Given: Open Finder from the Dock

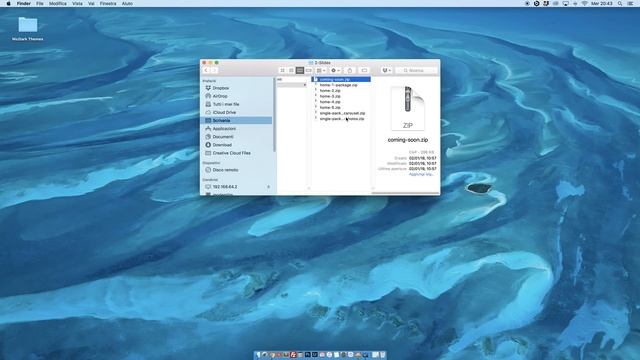Looking at the screenshot, I should click(258, 355).
